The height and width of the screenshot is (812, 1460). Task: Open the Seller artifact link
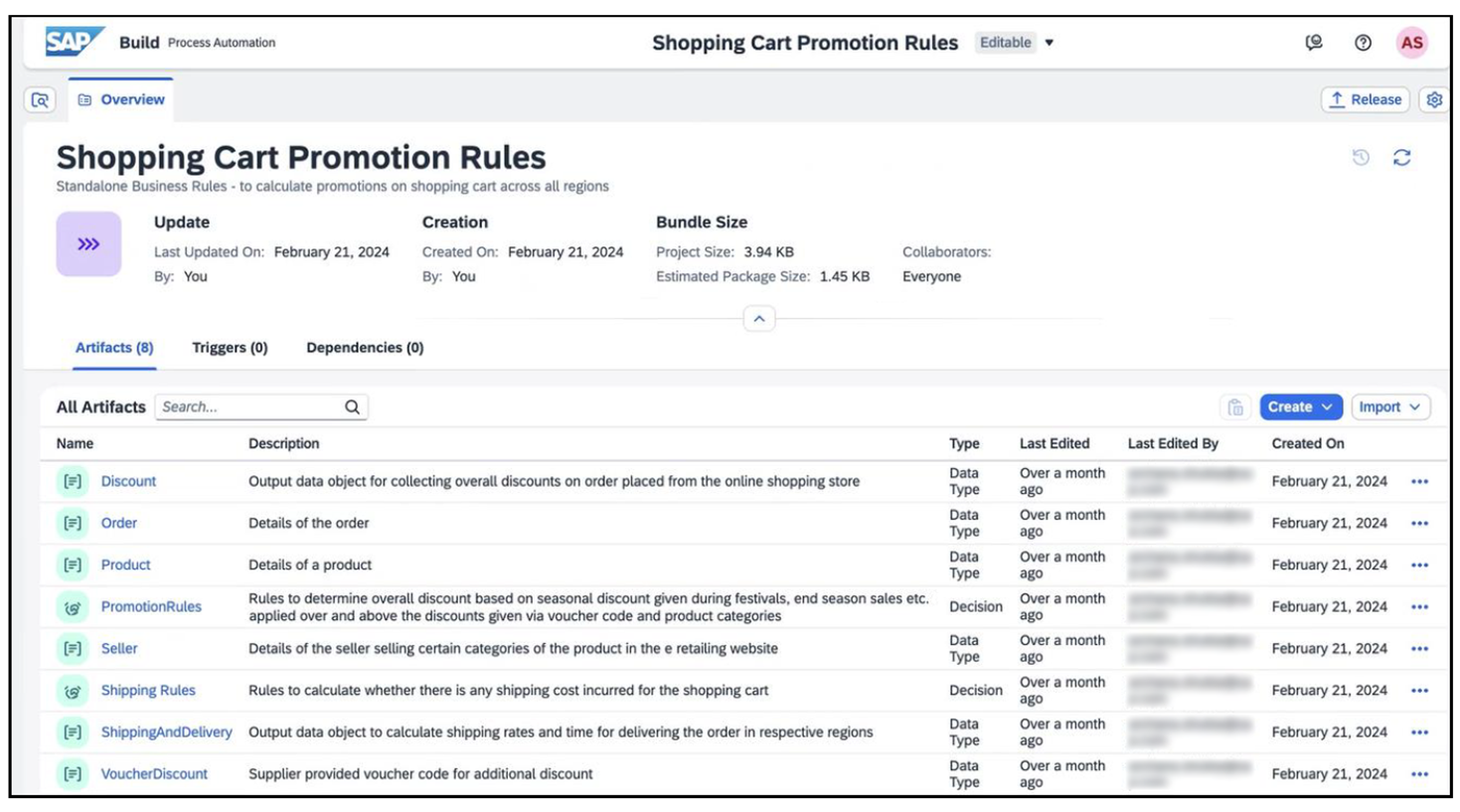[119, 648]
